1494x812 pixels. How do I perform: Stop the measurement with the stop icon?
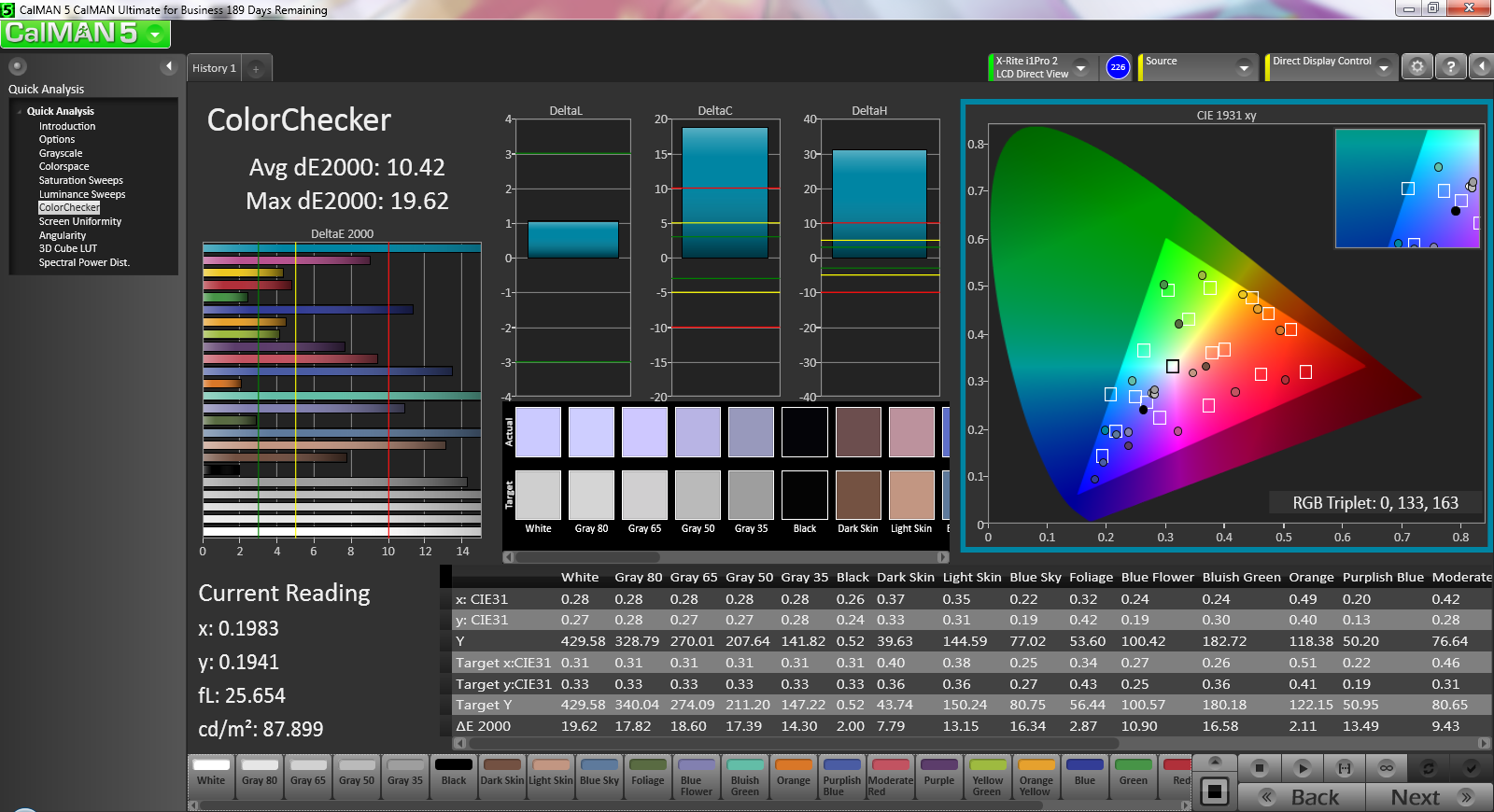(1260, 767)
